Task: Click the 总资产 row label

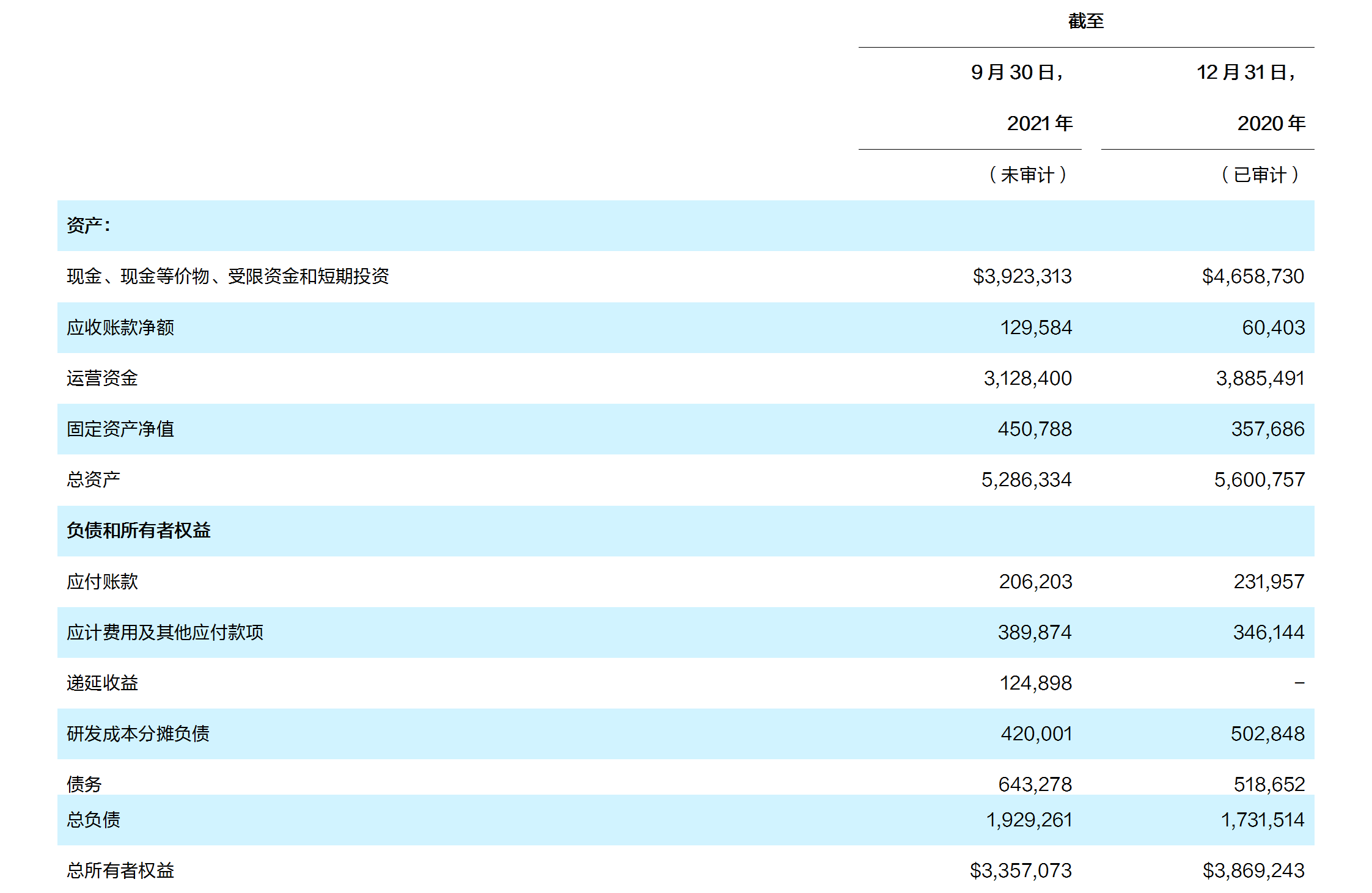Action: pyautogui.click(x=93, y=479)
